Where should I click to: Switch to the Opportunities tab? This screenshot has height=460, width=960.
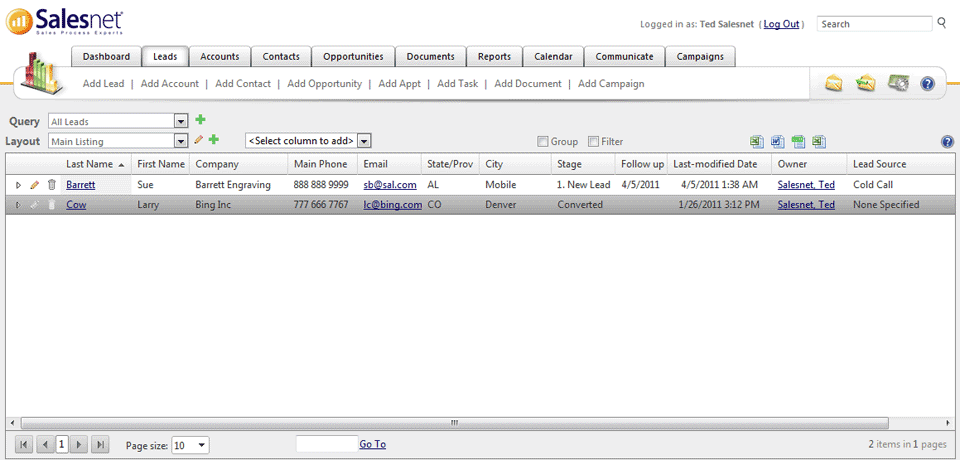point(353,57)
